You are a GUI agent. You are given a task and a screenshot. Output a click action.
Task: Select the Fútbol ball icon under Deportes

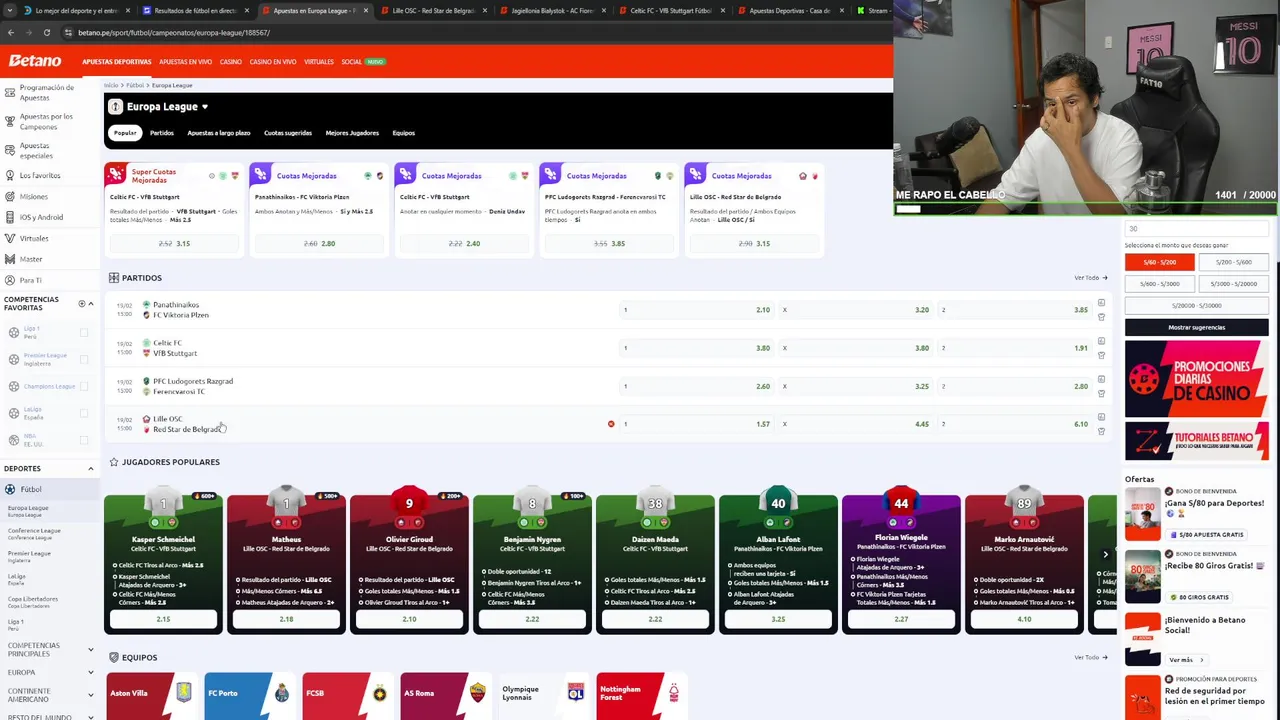click(10, 489)
